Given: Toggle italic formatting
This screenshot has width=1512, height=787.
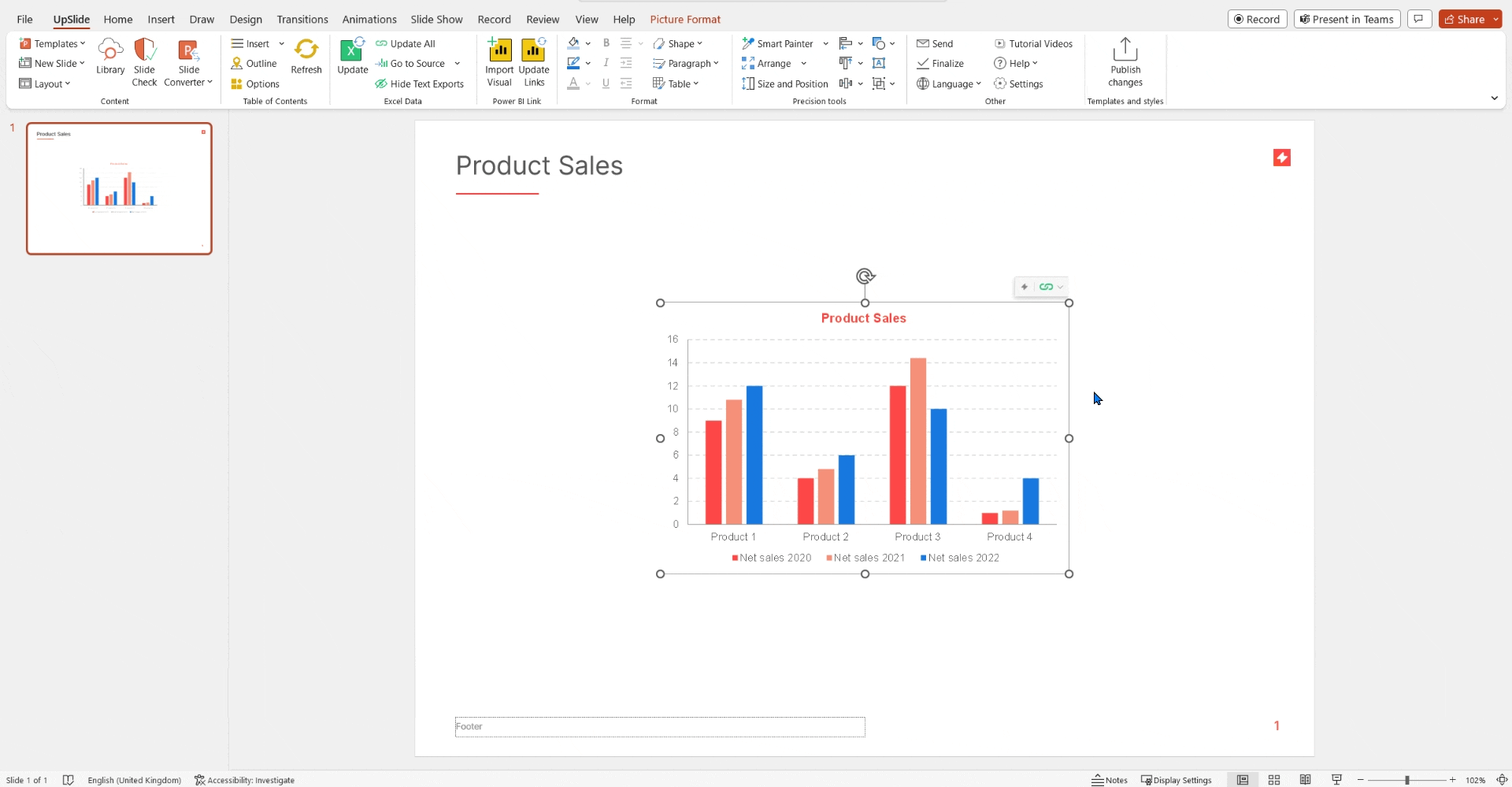Looking at the screenshot, I should point(606,62).
